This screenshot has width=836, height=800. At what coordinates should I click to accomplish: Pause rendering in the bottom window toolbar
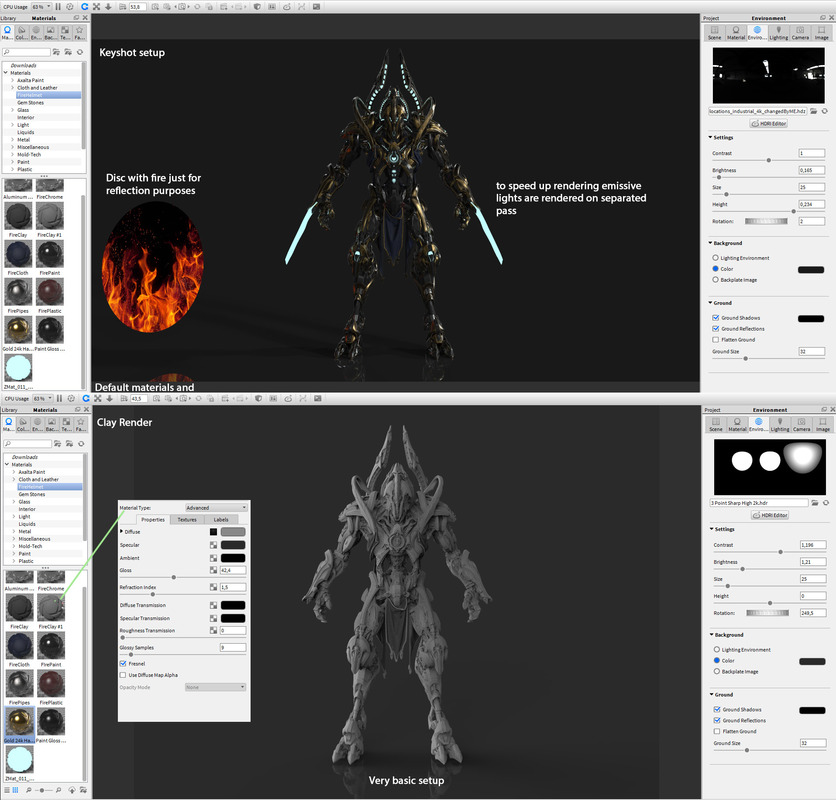(59, 398)
